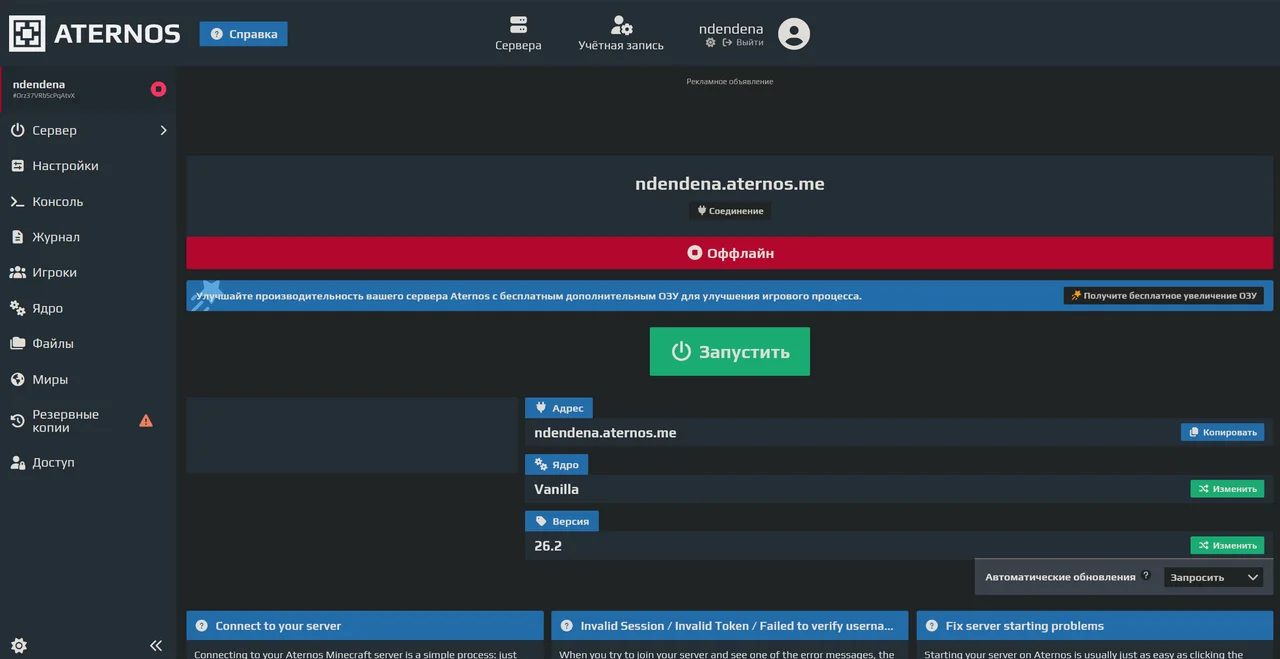Click the Vanilla software value
The image size is (1280, 659).
pos(556,489)
